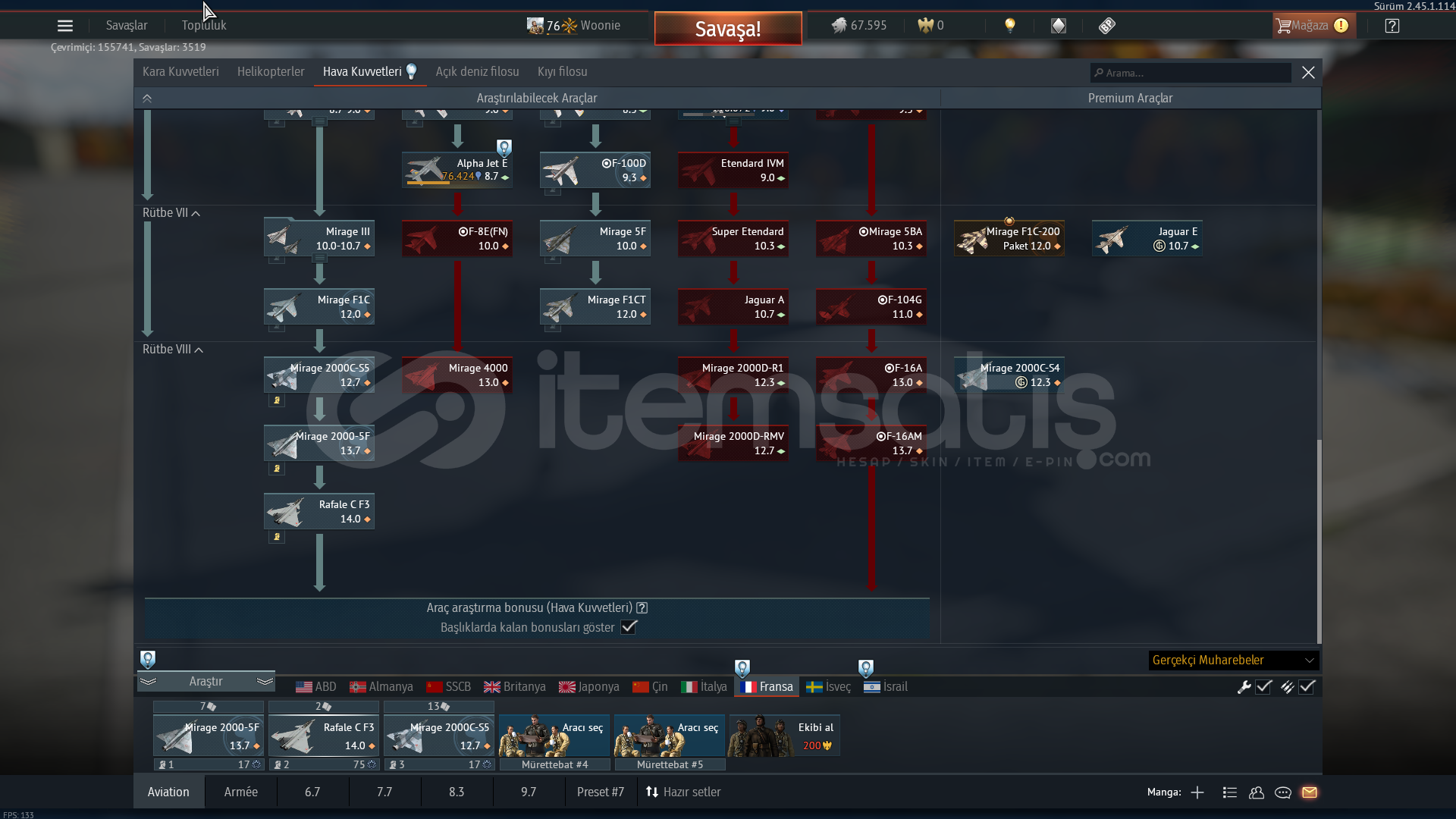The width and height of the screenshot is (1456, 819).
Task: Open the main hamburger menu
Action: (65, 26)
